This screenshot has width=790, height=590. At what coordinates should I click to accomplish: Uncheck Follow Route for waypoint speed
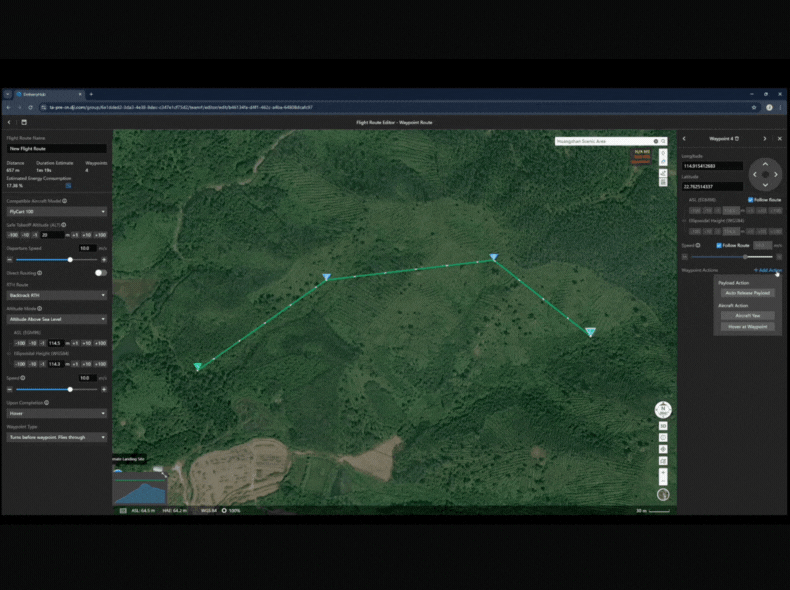(x=718, y=245)
